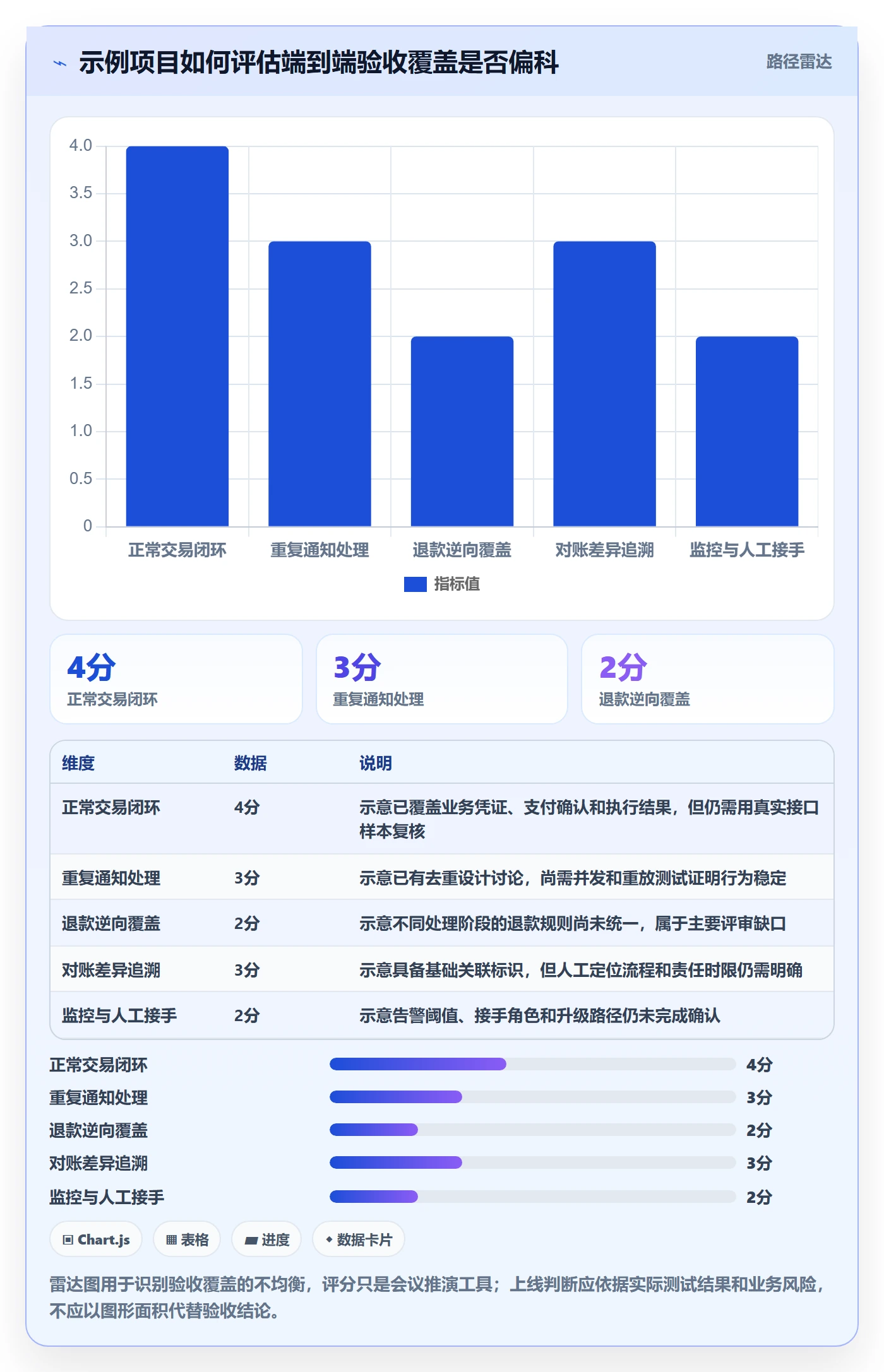Select the 数据卡片 tag chip

pos(359,1239)
